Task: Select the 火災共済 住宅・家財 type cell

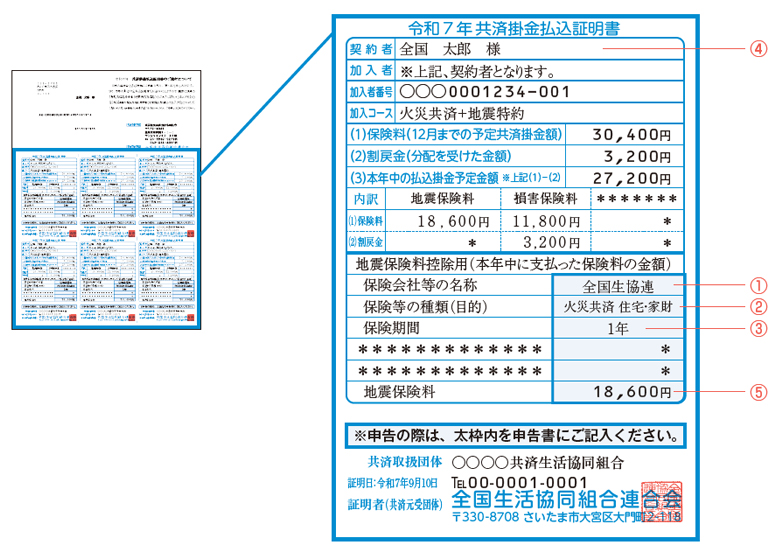Action: (619, 306)
